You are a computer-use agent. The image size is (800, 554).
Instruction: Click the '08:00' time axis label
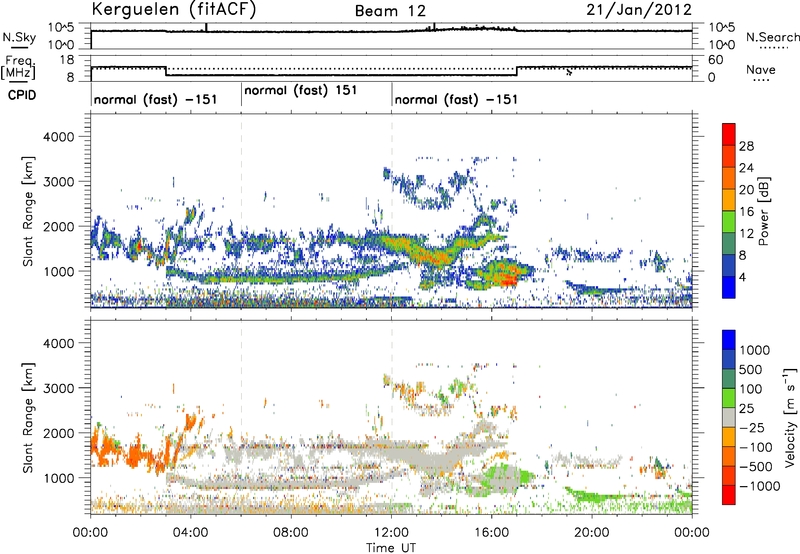[x=291, y=533]
